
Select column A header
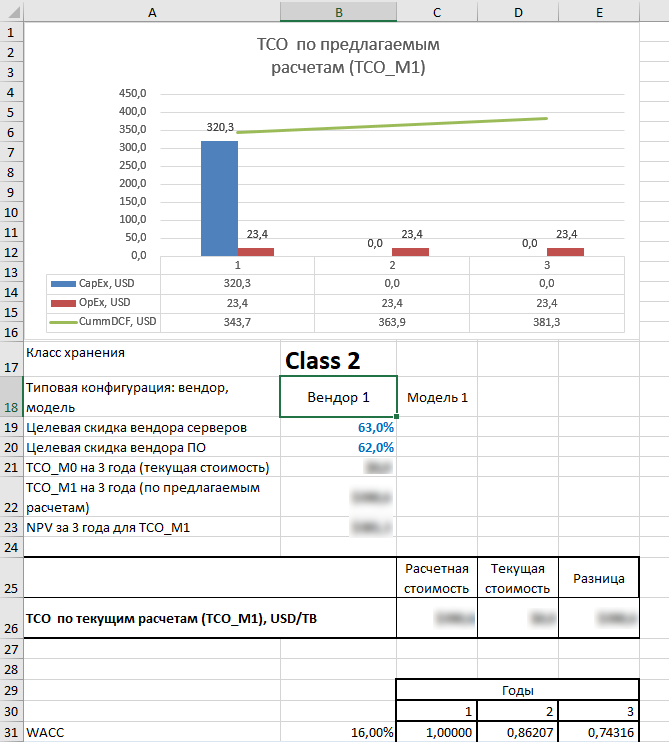[152, 12]
